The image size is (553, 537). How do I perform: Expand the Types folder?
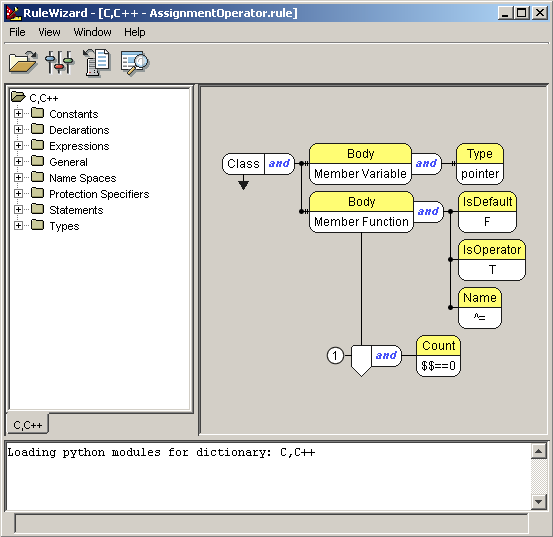[x=18, y=225]
